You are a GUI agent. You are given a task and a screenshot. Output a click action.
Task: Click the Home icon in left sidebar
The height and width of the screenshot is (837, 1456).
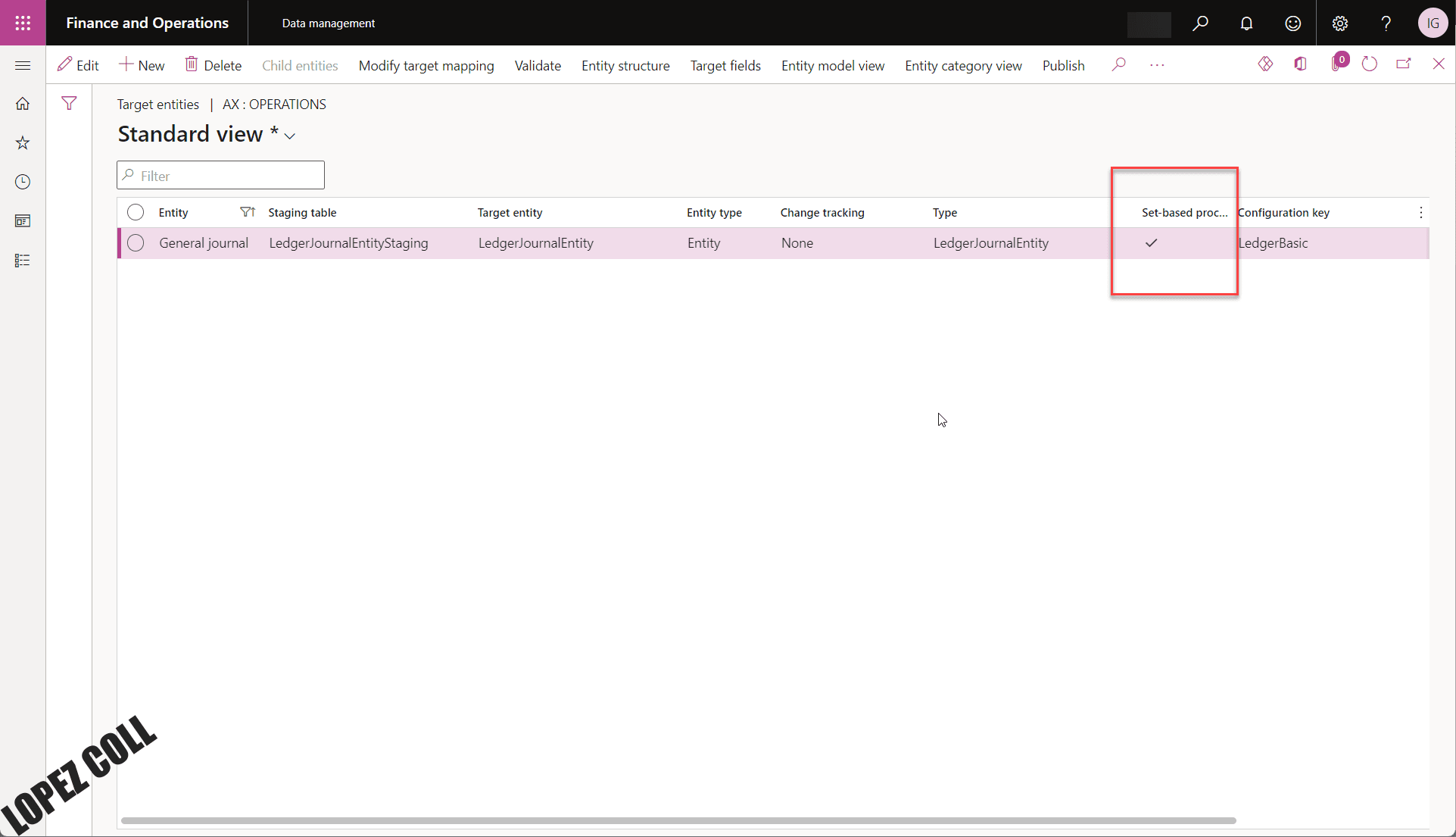click(23, 104)
